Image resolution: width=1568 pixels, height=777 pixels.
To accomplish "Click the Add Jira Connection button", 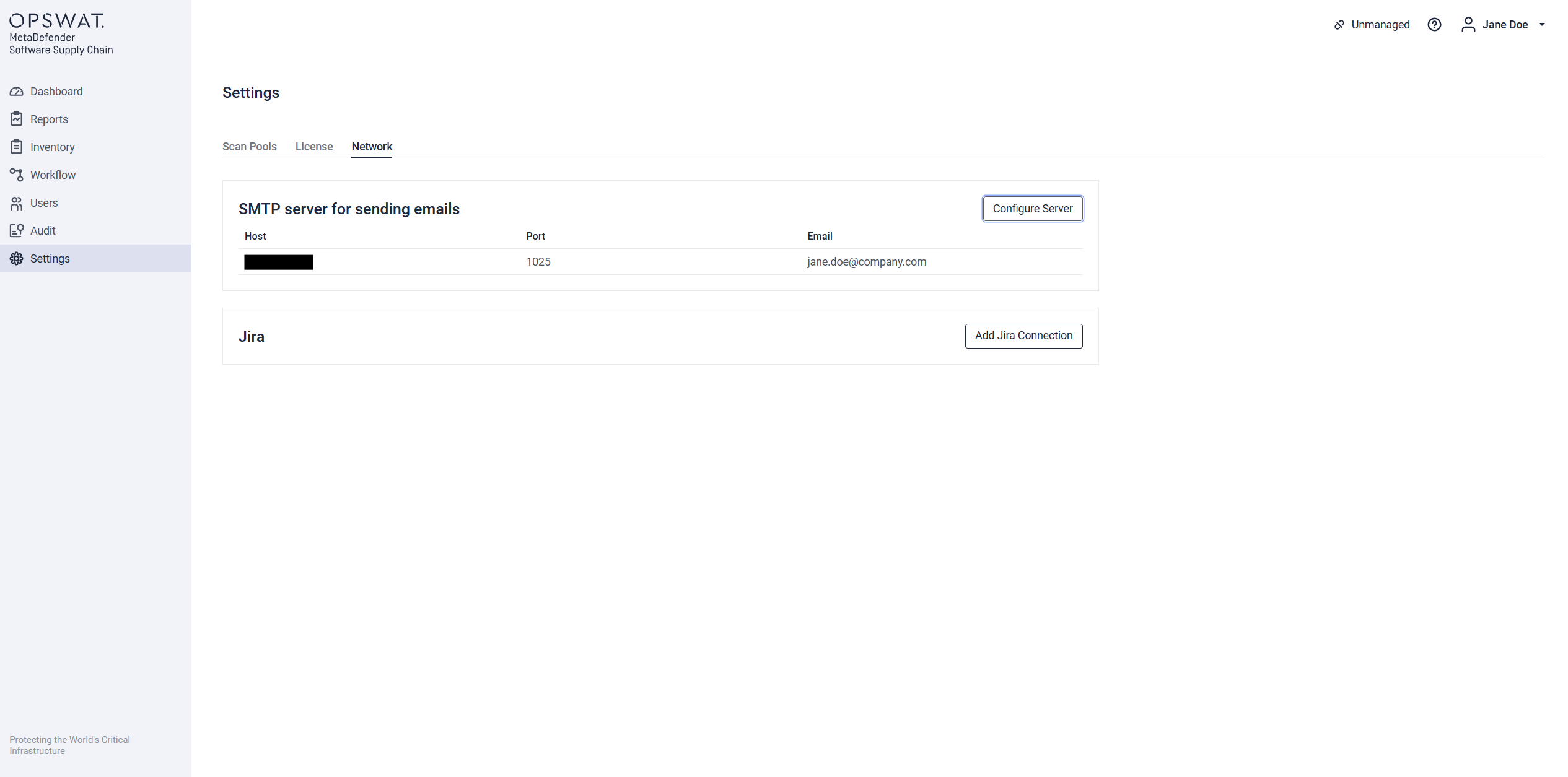I will [1023, 336].
